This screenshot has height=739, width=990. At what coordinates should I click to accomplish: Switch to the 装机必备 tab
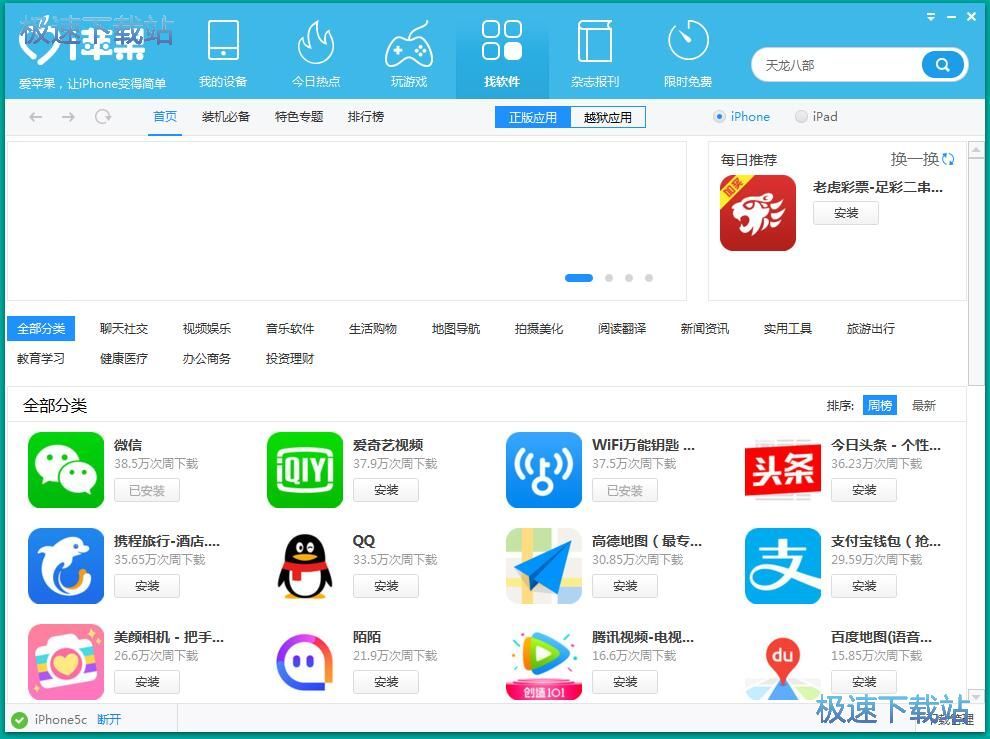226,117
